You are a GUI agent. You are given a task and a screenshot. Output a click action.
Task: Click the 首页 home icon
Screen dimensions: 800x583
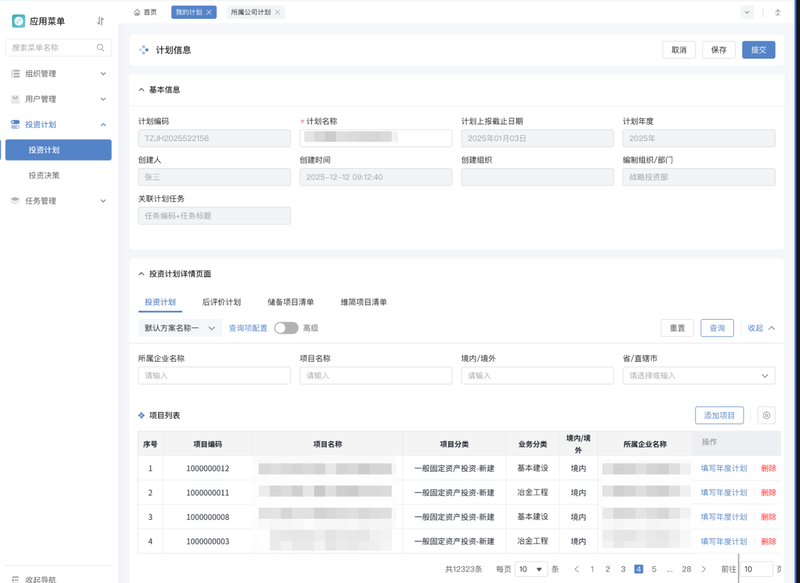[x=137, y=12]
